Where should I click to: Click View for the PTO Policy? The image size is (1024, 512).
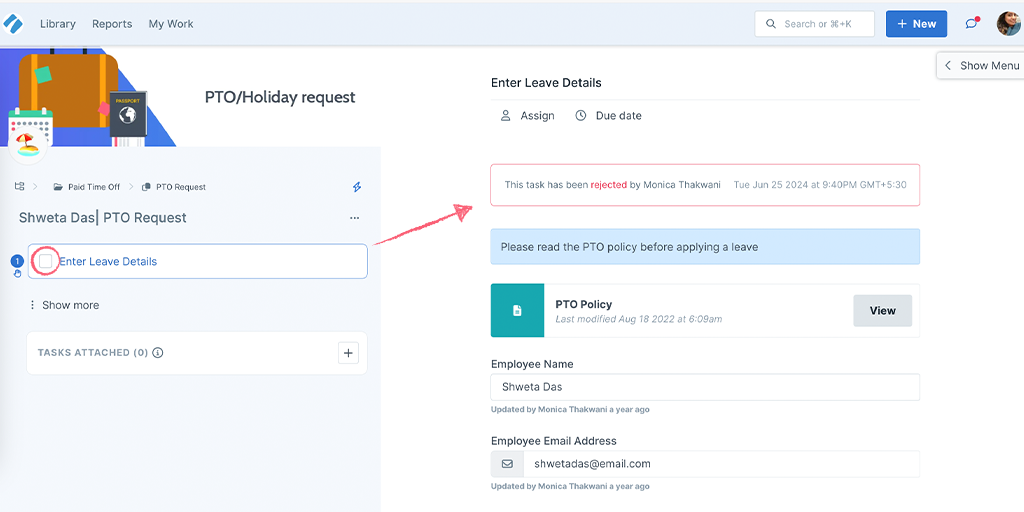point(882,311)
